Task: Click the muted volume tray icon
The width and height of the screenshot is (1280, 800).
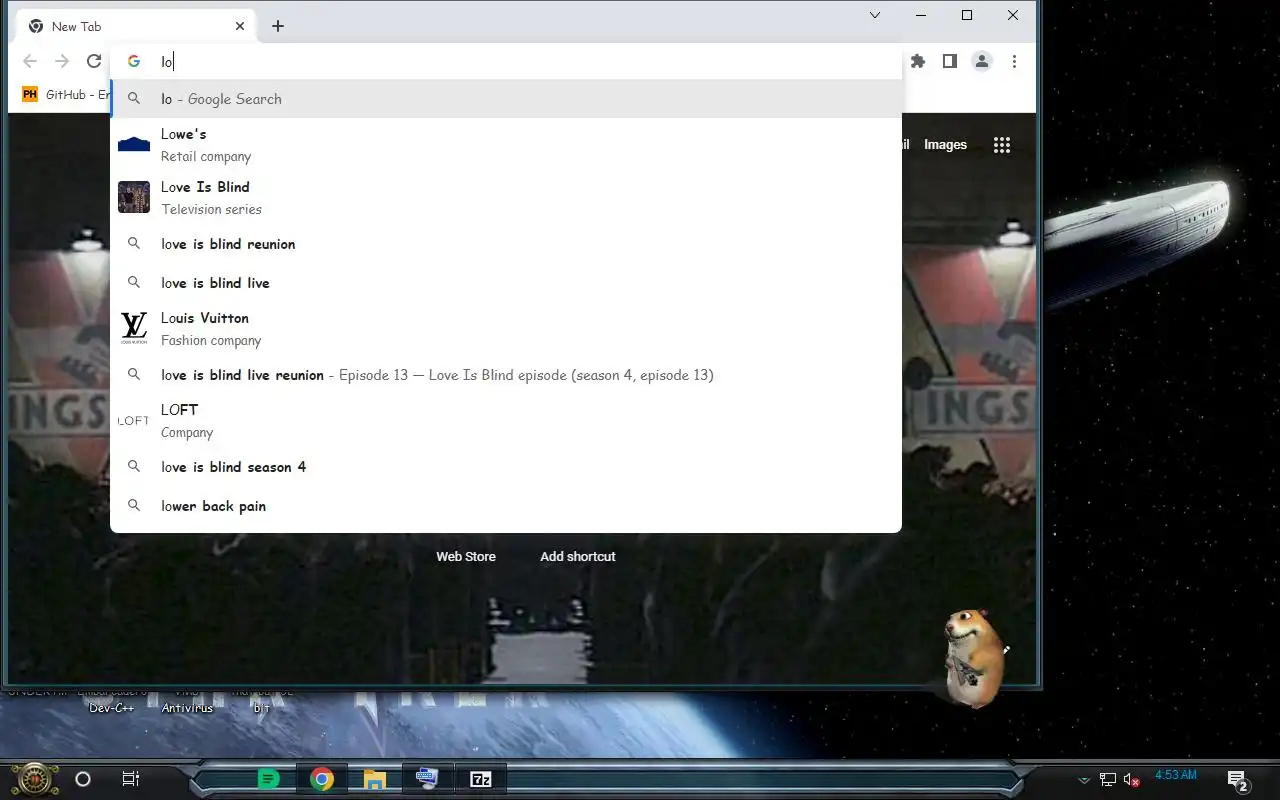Action: click(x=1132, y=780)
